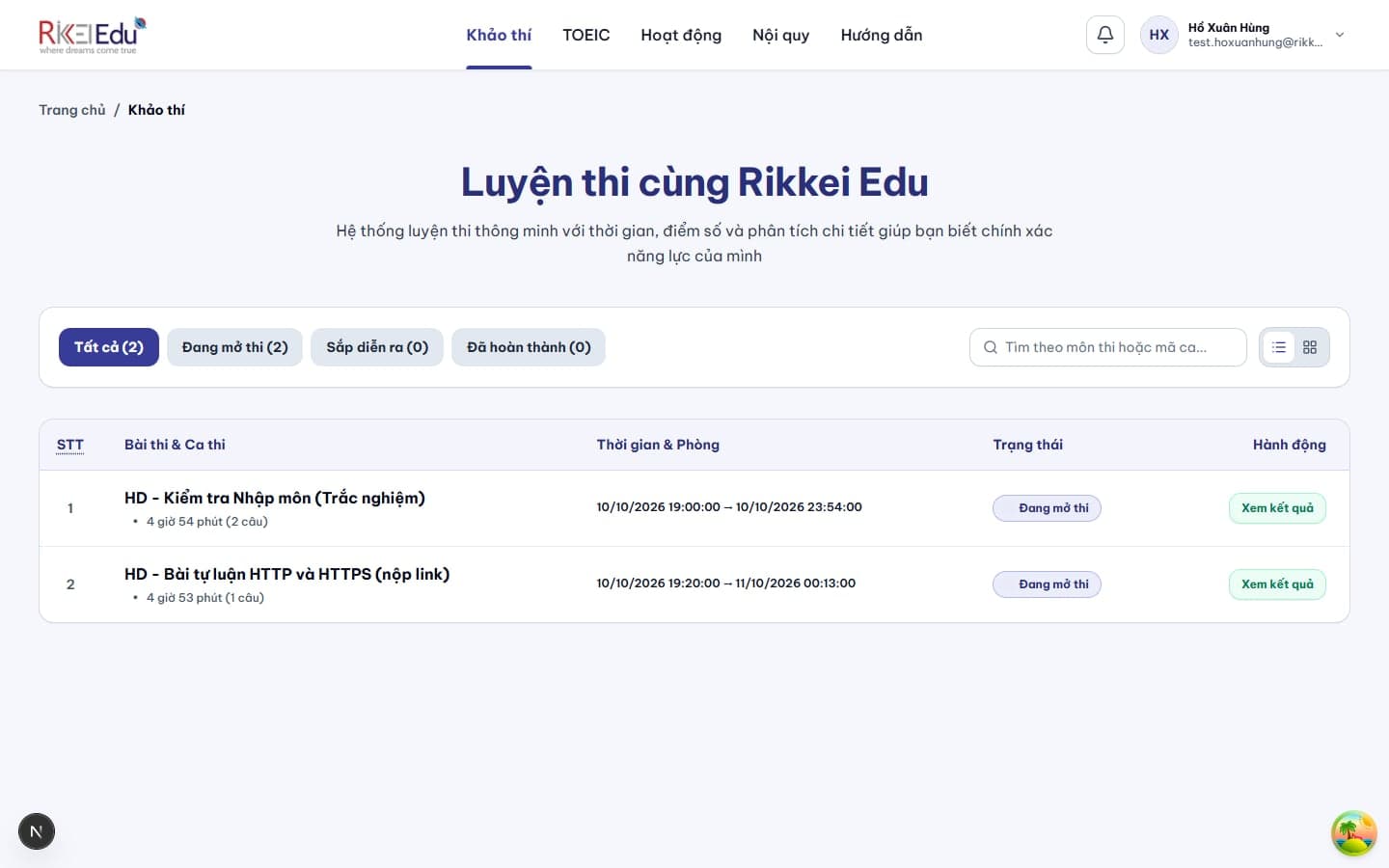Click Đang mở thi badge in row 2
The height and width of the screenshot is (868, 1389).
click(x=1047, y=584)
